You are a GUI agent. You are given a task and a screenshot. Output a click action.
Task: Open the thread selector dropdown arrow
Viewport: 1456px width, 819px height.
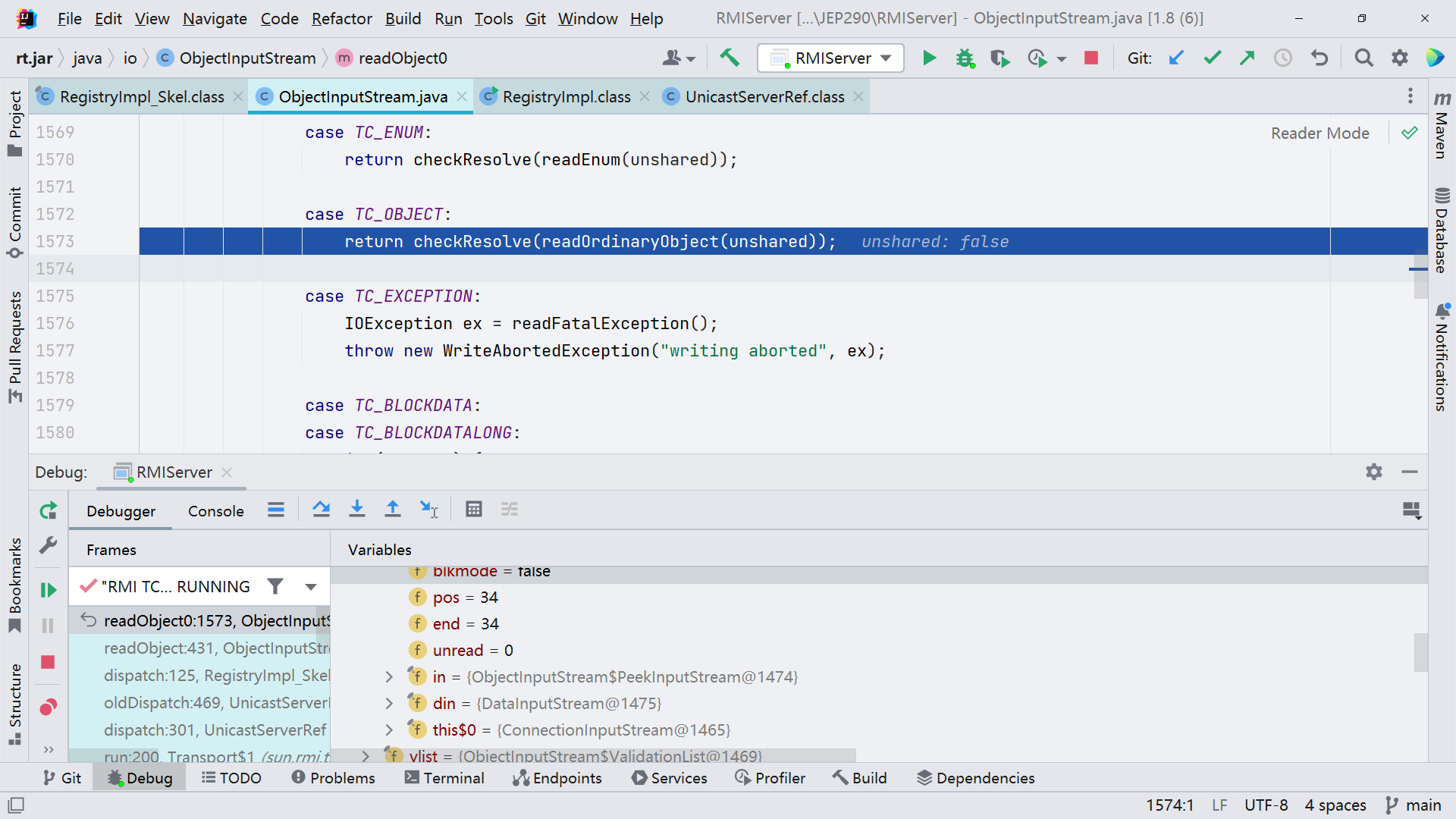point(310,587)
